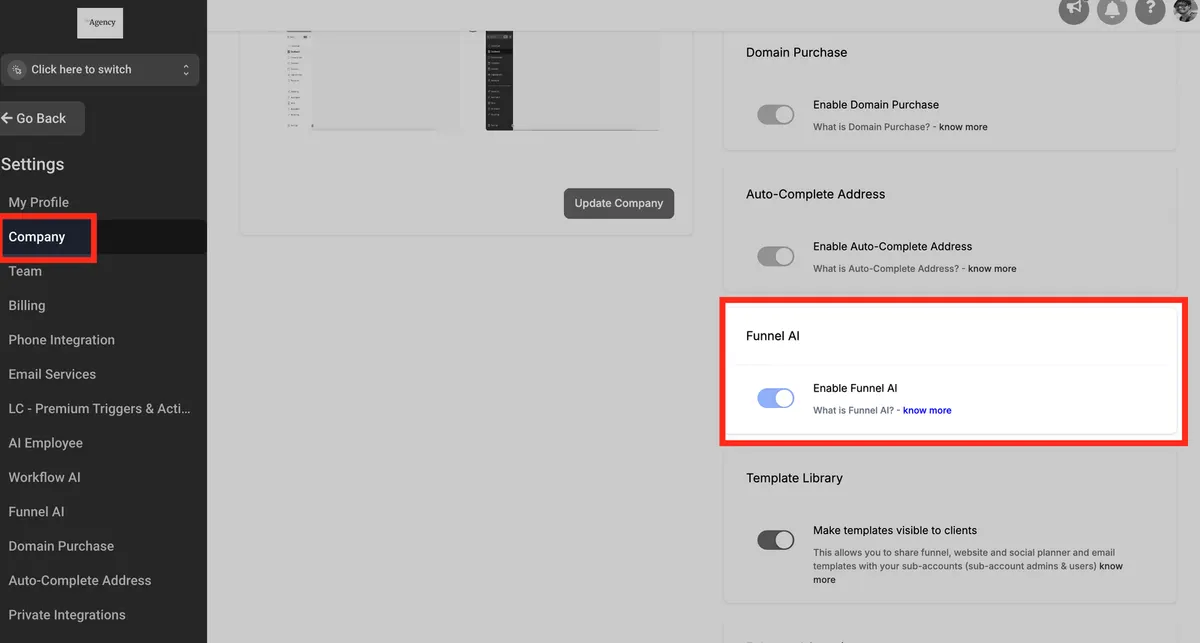The width and height of the screenshot is (1200, 643).
Task: Open know more link for Funnel AI
Action: pos(927,411)
